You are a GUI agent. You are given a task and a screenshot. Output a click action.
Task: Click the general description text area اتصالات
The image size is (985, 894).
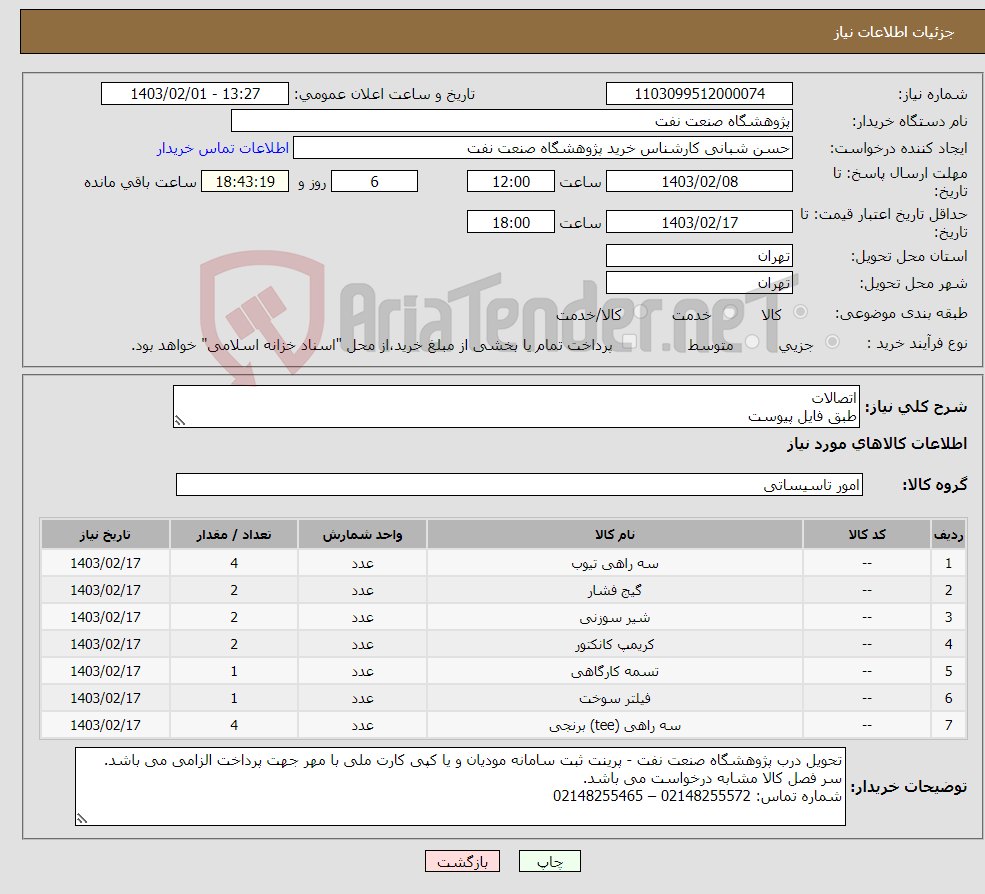point(516,406)
